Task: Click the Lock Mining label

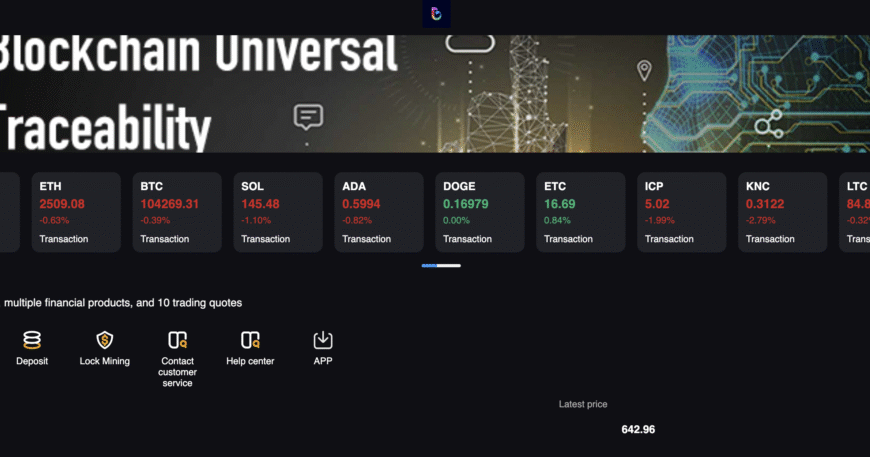Action: 104,361
